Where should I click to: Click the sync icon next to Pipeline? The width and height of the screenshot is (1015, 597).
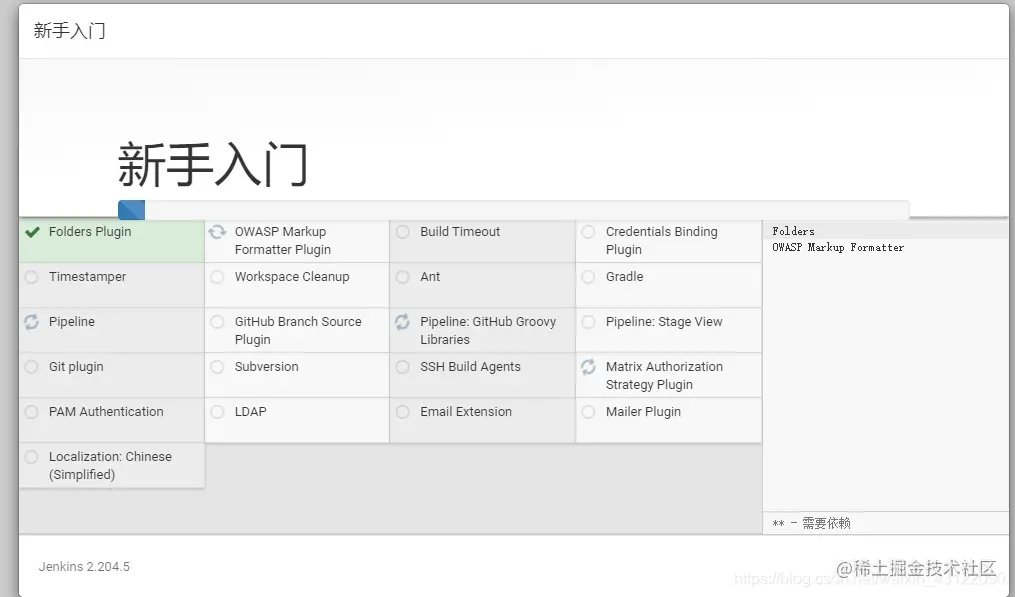click(x=31, y=322)
